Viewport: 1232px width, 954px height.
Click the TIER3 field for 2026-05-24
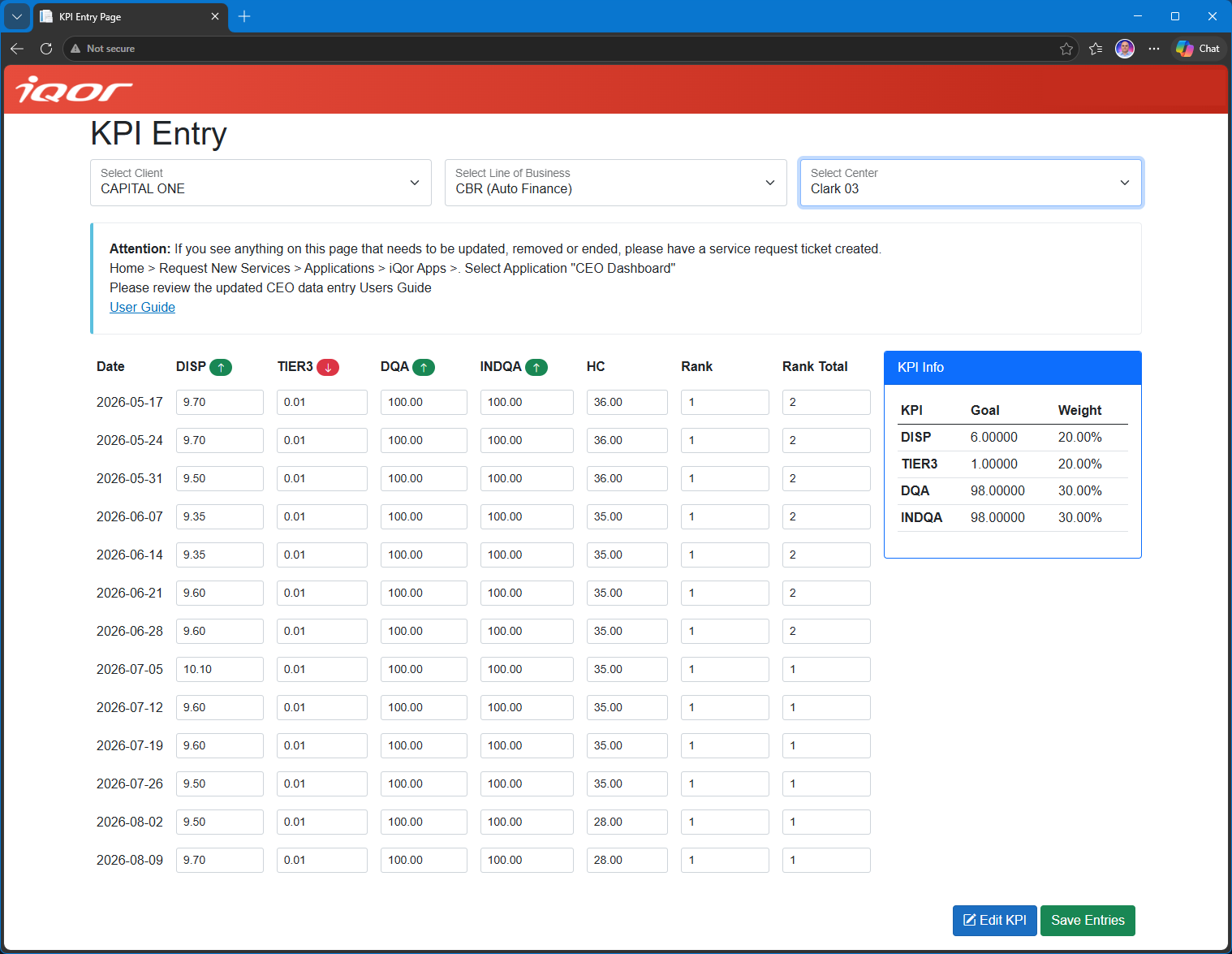click(322, 440)
